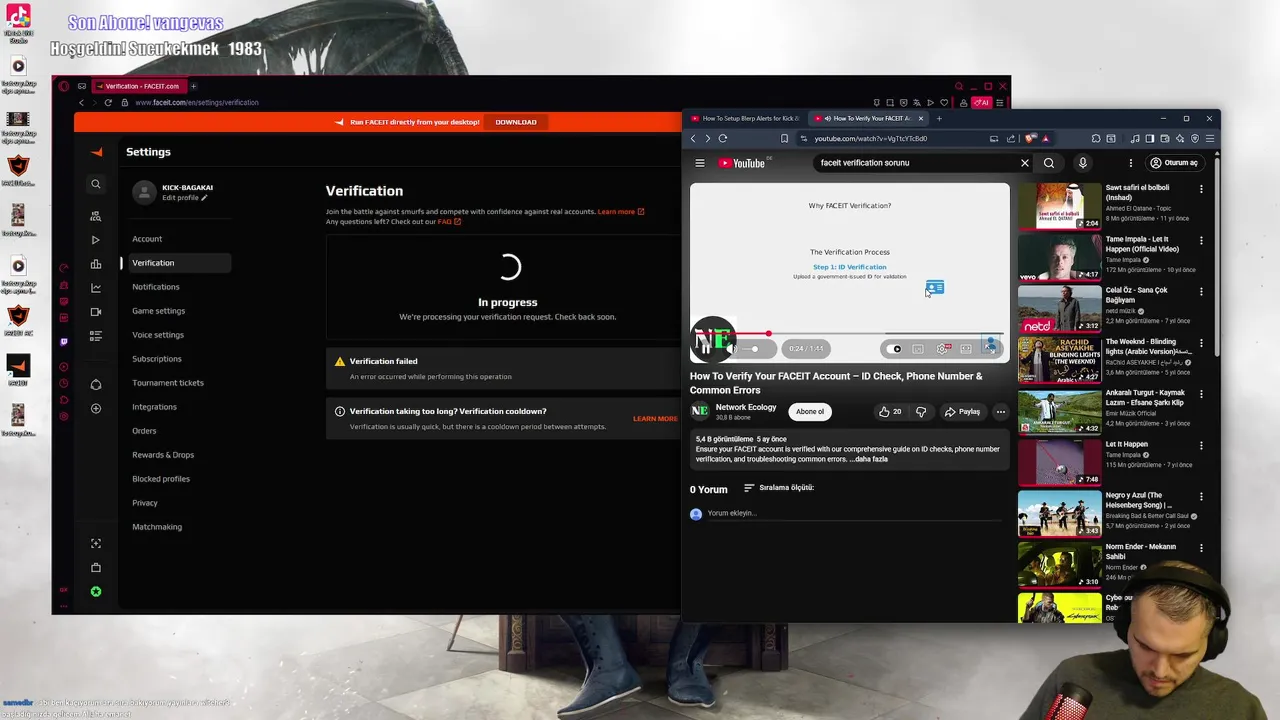Reload the FACEIT page
The width and height of the screenshot is (1280, 720).
click(108, 102)
